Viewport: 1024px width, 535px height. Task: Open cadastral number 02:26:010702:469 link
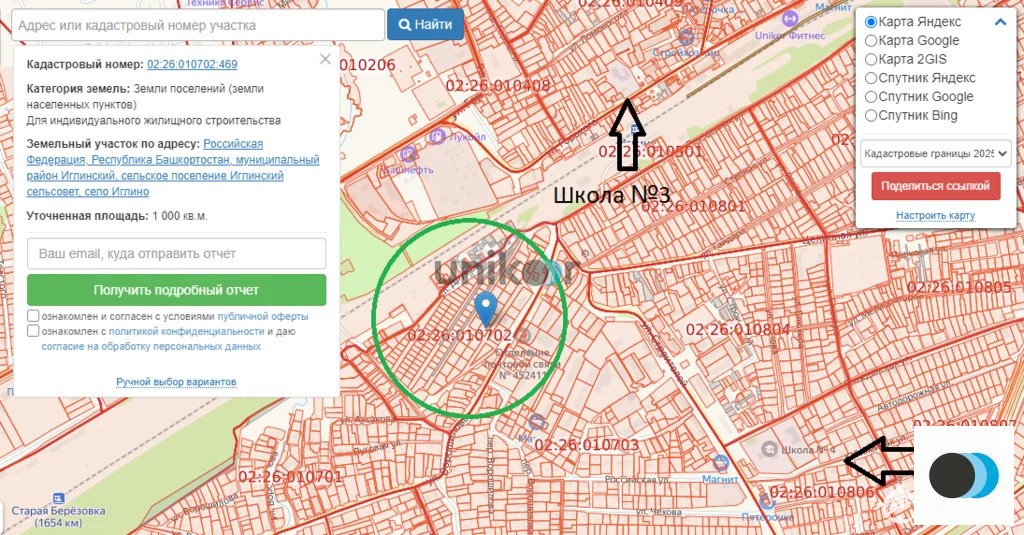[x=192, y=64]
